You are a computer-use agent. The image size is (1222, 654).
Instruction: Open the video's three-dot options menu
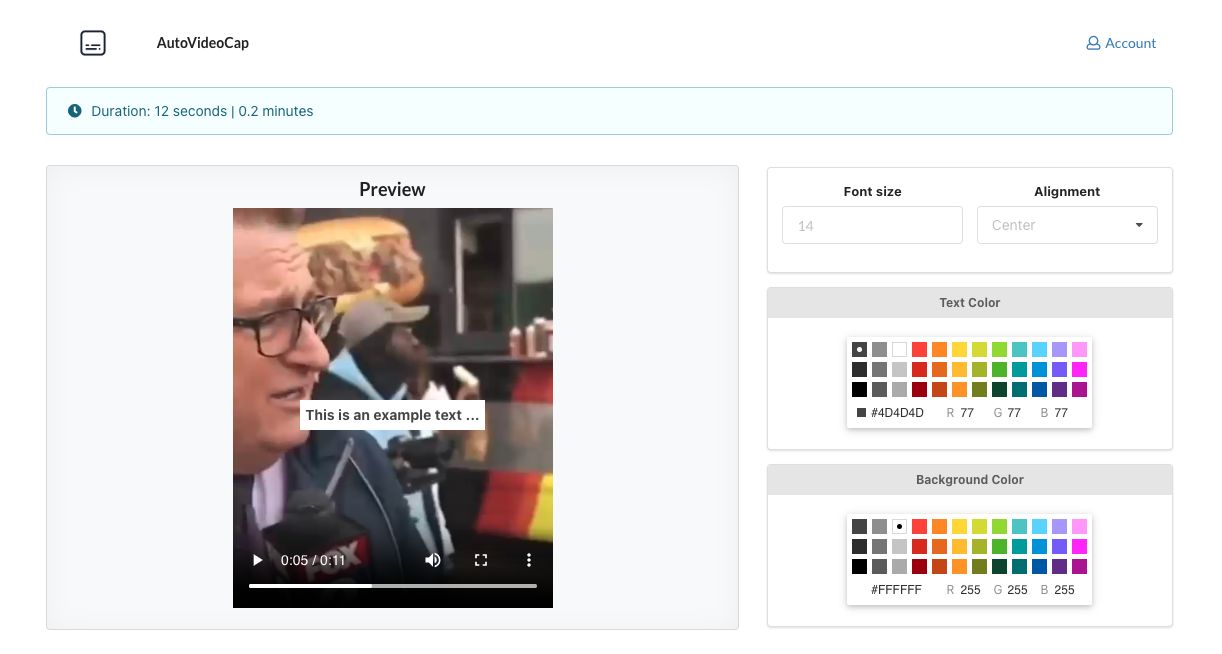click(x=529, y=560)
